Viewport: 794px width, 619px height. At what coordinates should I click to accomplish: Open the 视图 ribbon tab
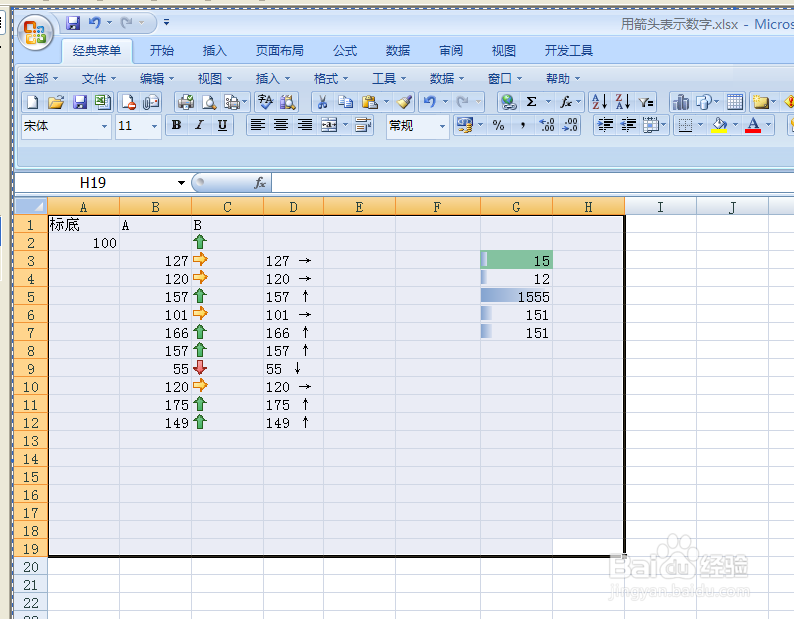[504, 51]
